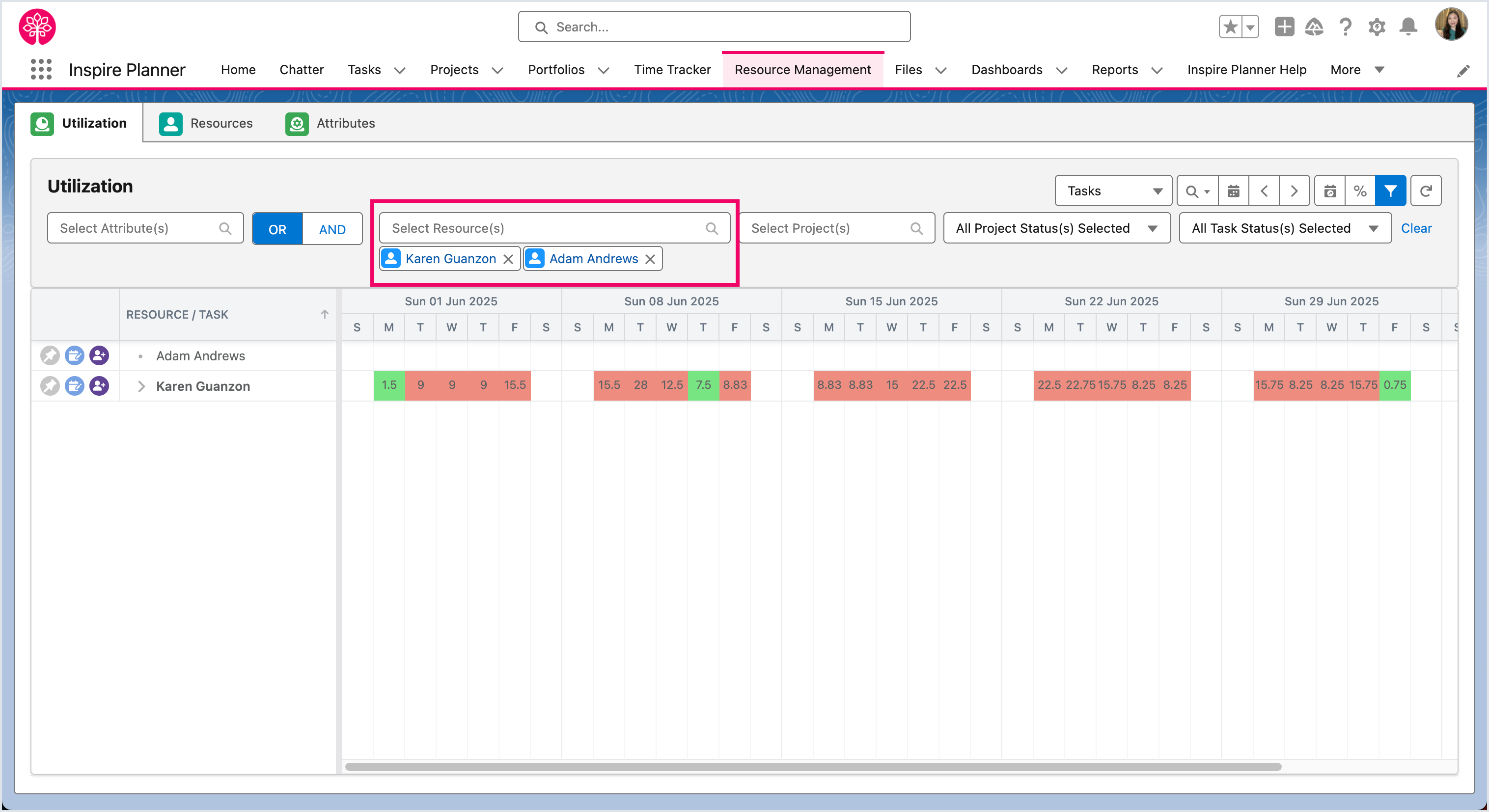Open the Tasks view dropdown
Image resolution: width=1489 pixels, height=812 pixels.
point(1113,190)
